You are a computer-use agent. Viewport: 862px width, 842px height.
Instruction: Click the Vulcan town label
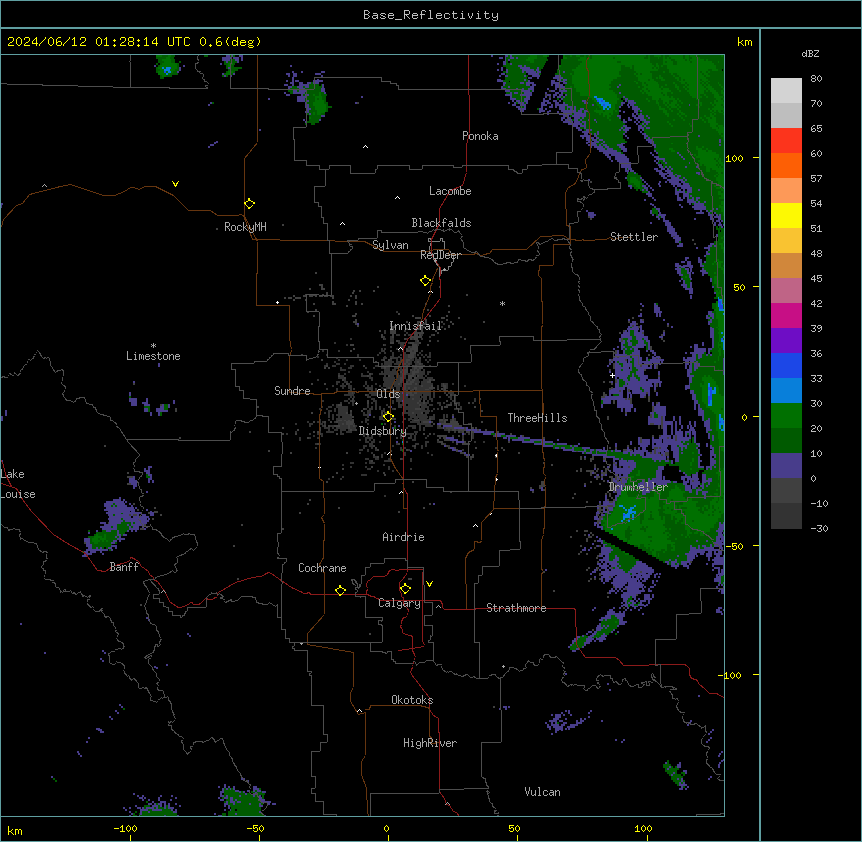tap(543, 792)
